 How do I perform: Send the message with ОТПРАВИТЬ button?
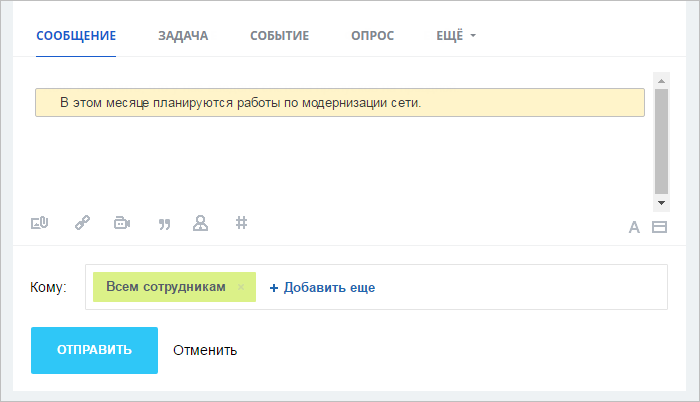click(94, 350)
